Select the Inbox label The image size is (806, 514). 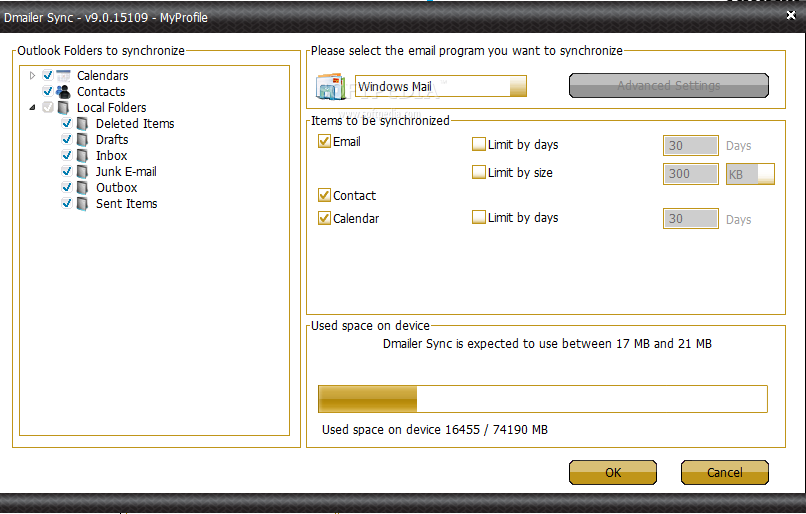tap(112, 155)
